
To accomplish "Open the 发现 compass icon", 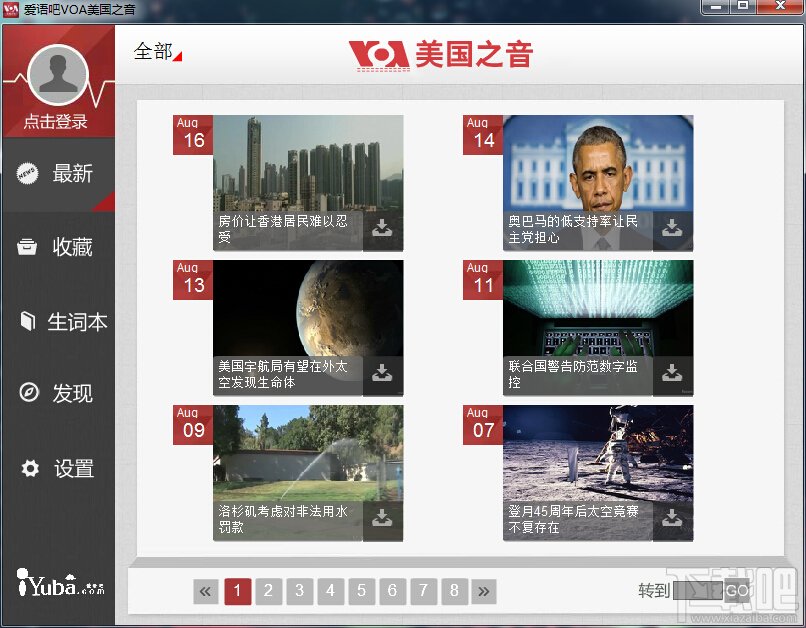I will [29, 392].
